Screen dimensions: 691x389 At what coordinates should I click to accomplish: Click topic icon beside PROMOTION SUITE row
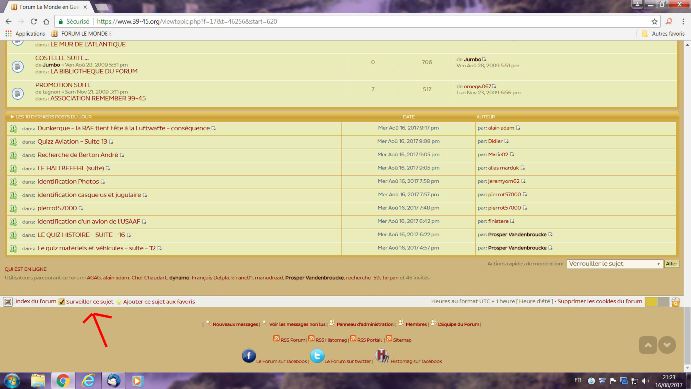[x=18, y=93]
